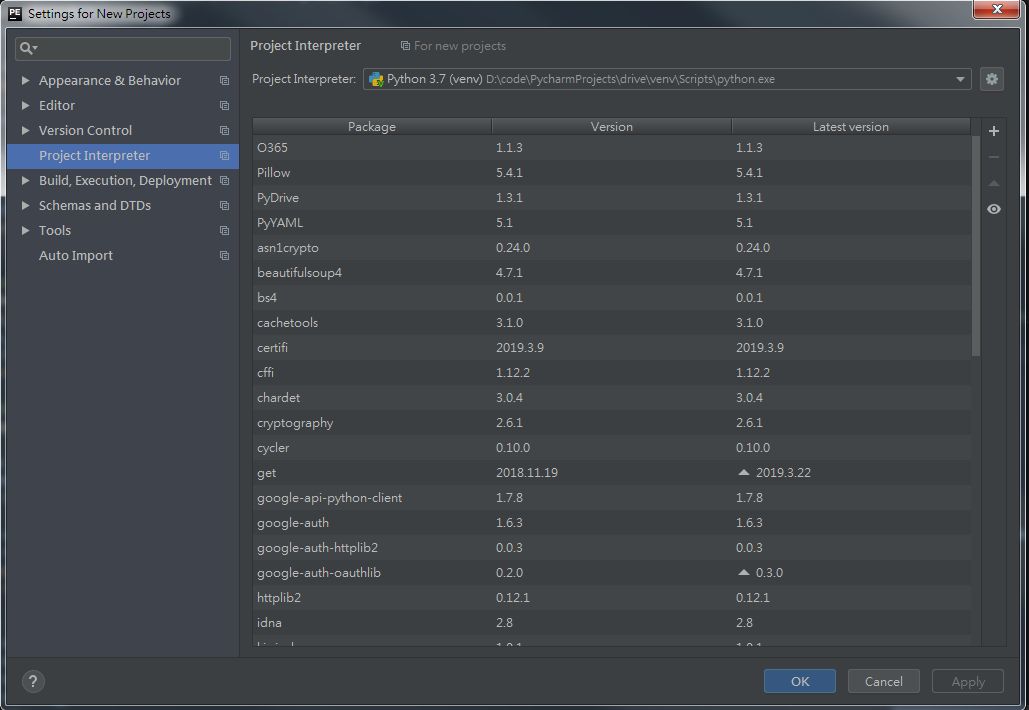Click the help question mark icon

[x=33, y=681]
